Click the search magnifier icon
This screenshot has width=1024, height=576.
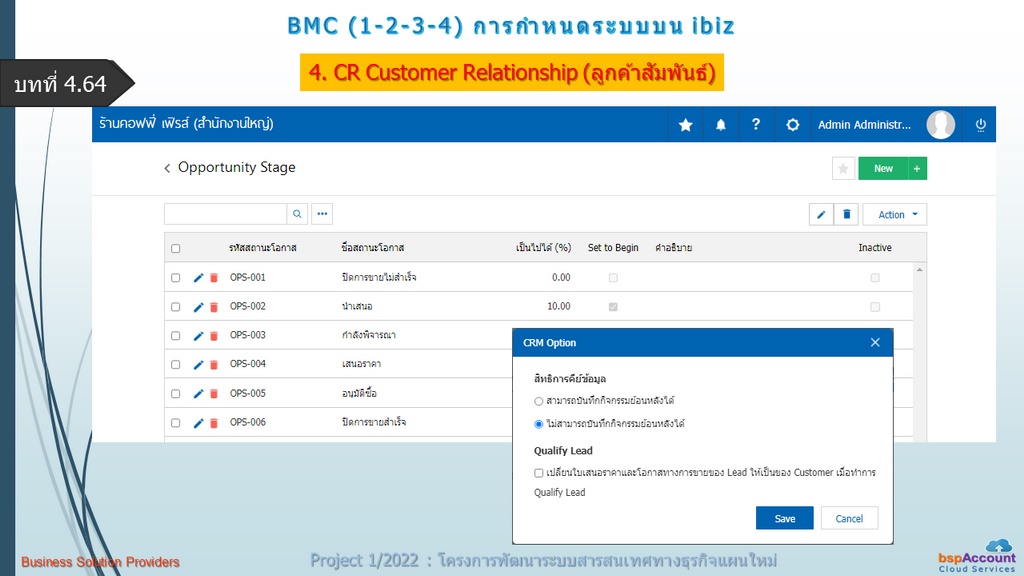(297, 214)
